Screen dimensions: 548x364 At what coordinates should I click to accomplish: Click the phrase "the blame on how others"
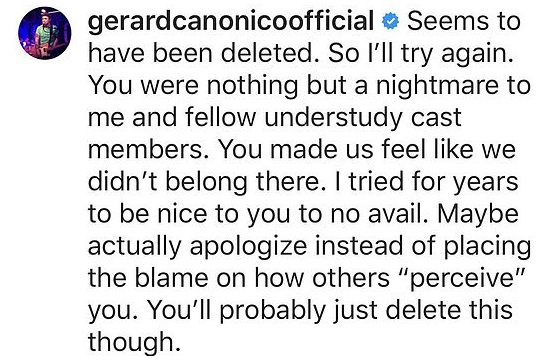(x=239, y=278)
